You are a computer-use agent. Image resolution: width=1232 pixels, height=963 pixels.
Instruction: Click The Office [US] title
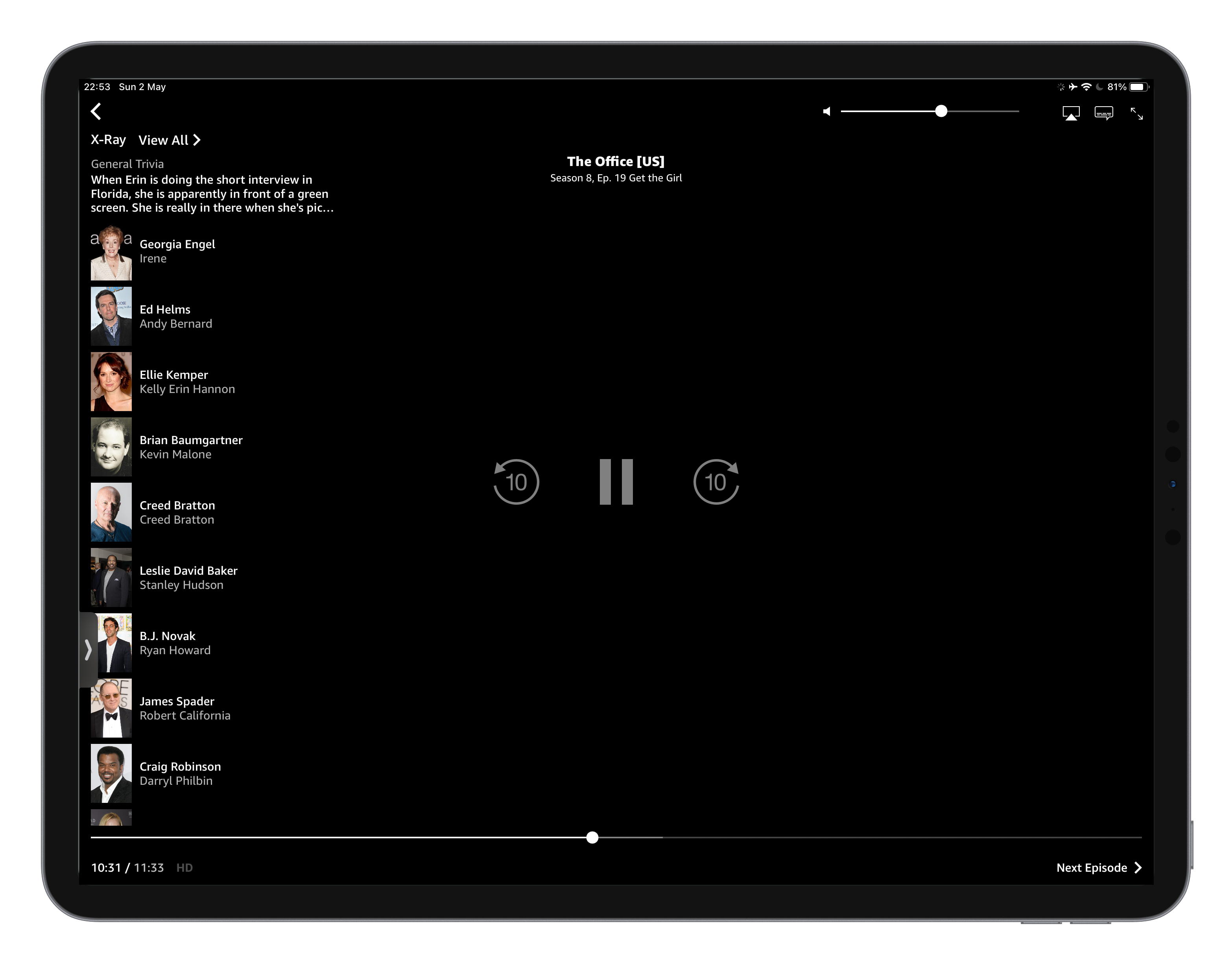[x=616, y=161]
